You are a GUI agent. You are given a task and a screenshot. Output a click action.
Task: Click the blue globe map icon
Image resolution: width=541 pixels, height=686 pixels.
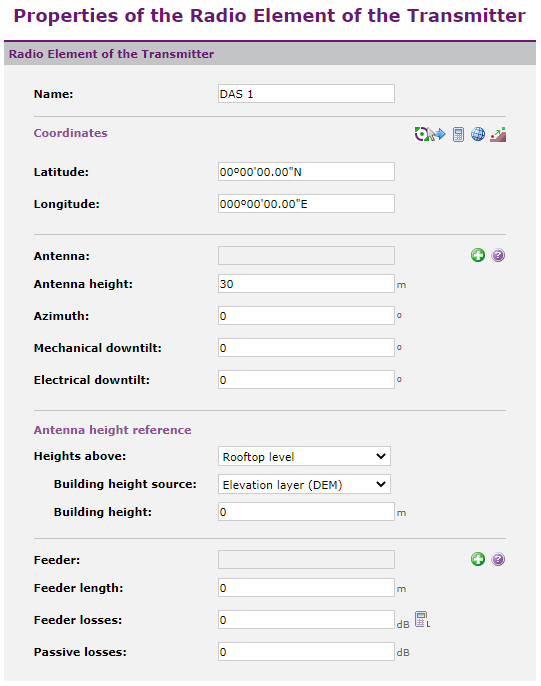[x=478, y=134]
